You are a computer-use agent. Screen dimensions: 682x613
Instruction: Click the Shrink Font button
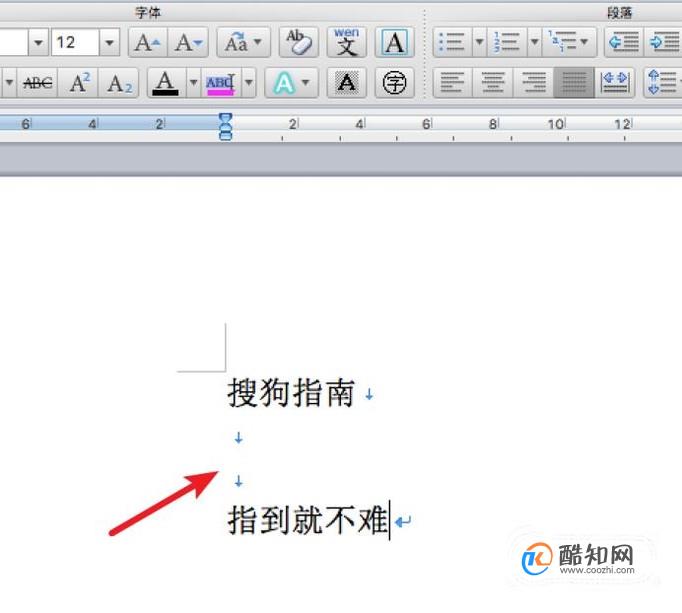(x=188, y=42)
